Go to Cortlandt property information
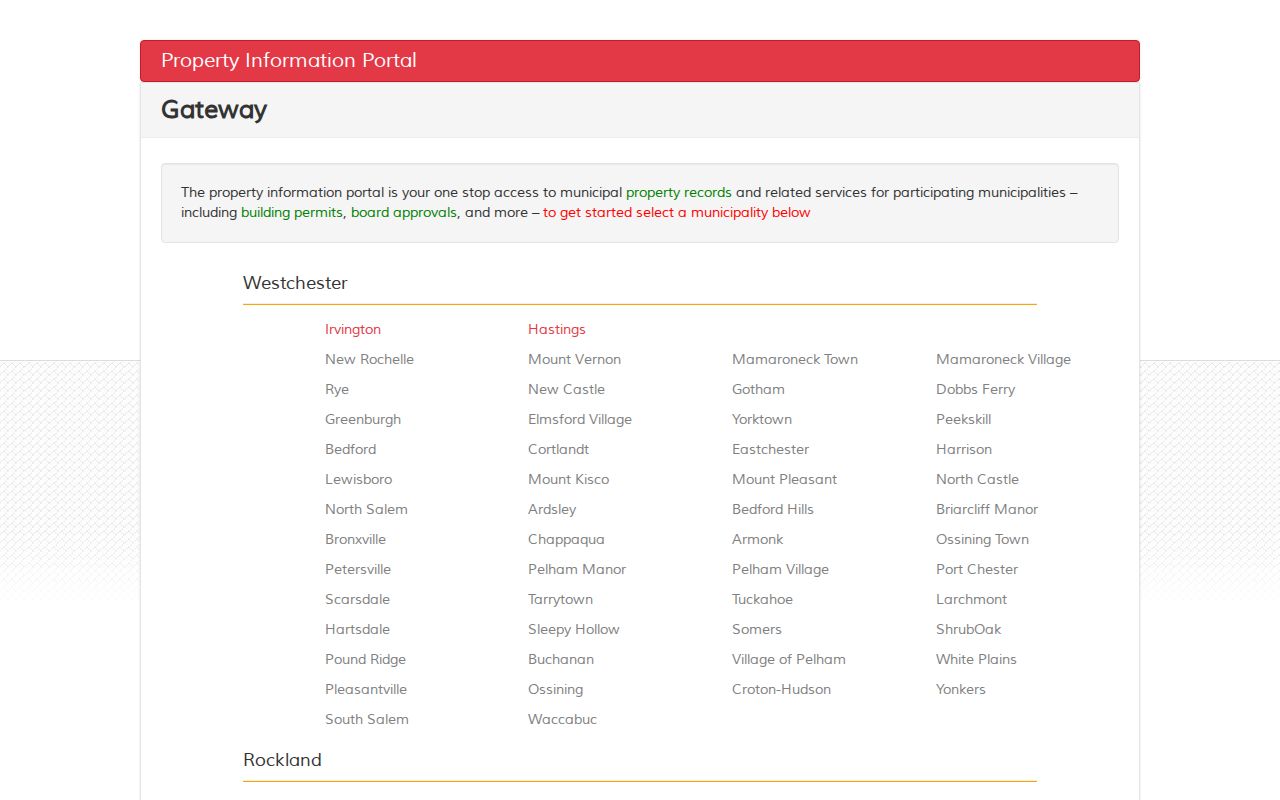This screenshot has width=1280, height=800. pos(558,449)
